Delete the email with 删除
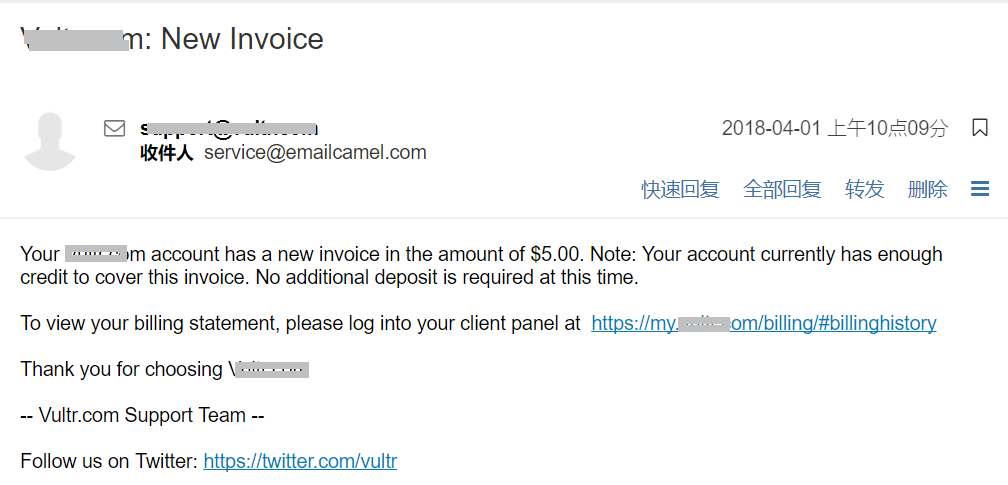 click(928, 189)
